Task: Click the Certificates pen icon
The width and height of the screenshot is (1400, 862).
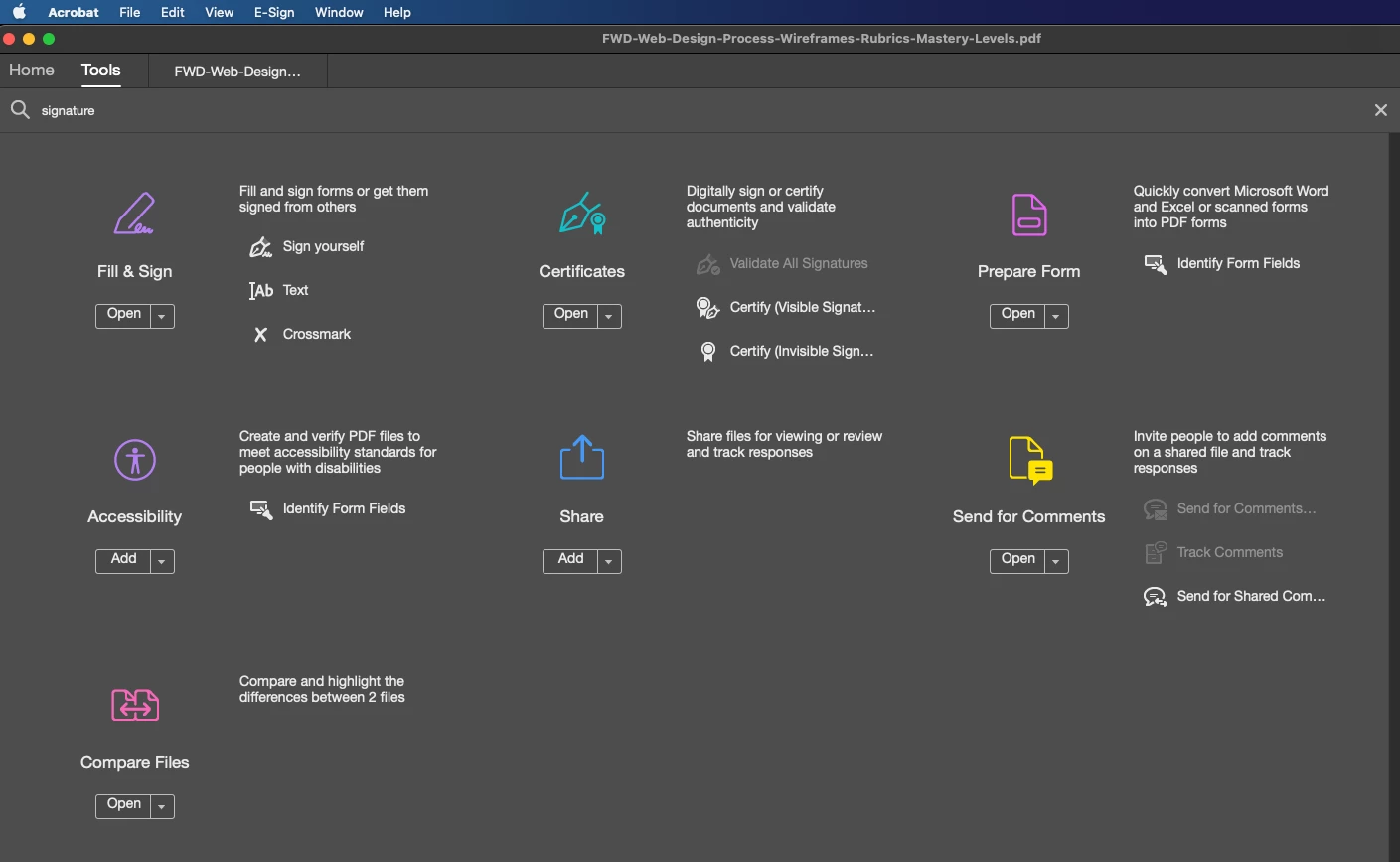Action: tap(582, 214)
